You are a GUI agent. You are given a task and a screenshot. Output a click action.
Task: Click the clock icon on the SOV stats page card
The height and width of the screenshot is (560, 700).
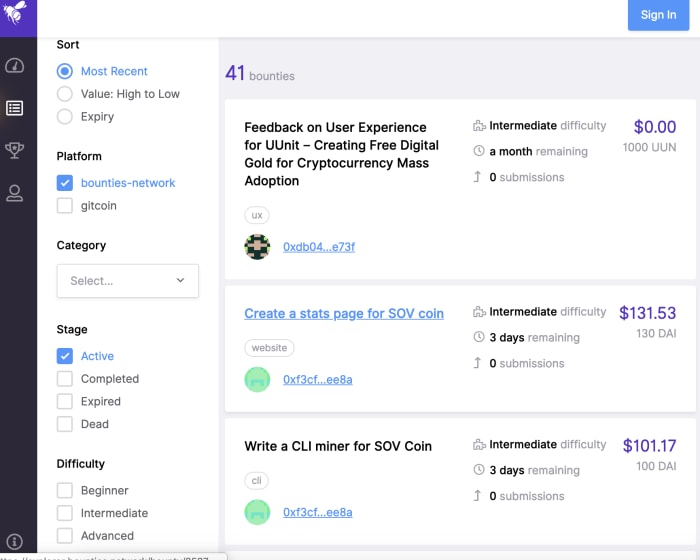tap(479, 337)
